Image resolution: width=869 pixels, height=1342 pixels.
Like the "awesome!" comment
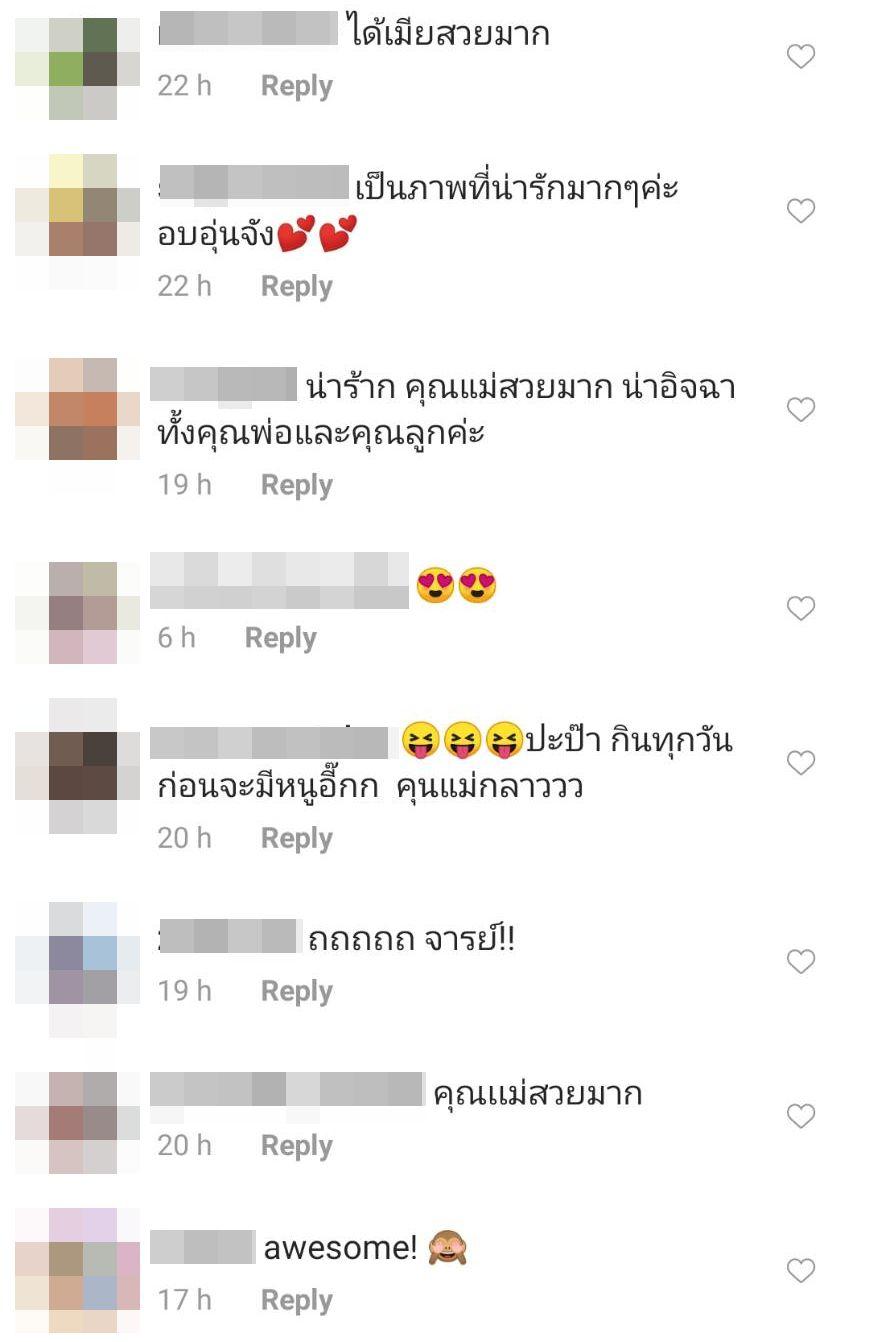pos(801,1271)
